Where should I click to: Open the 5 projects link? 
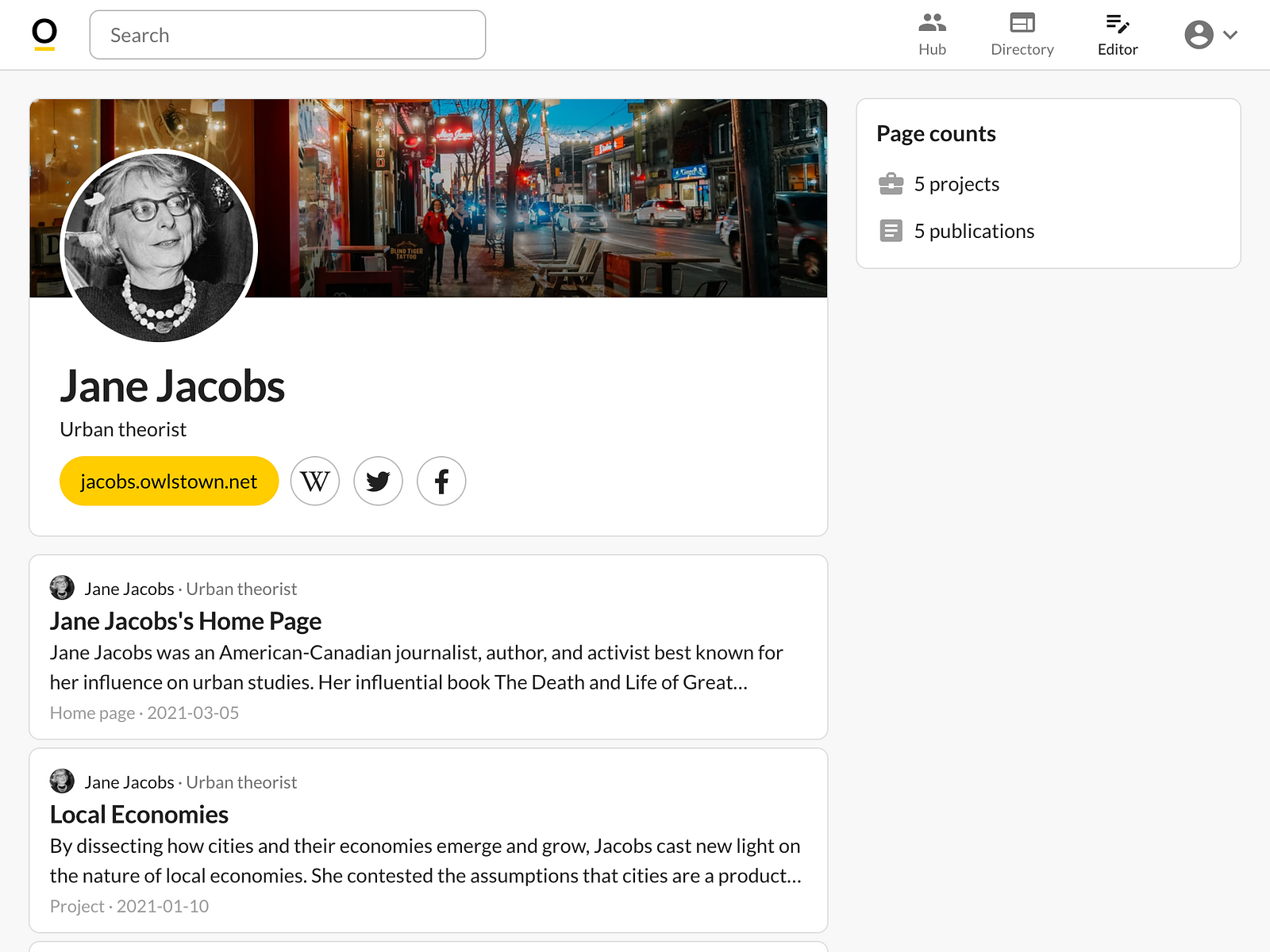click(x=956, y=184)
